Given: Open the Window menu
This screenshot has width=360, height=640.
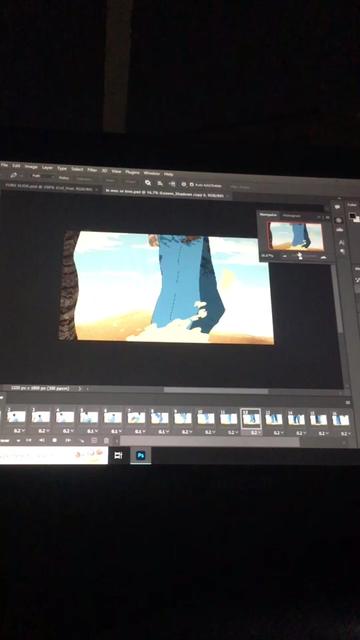Looking at the screenshot, I should 151,173.
